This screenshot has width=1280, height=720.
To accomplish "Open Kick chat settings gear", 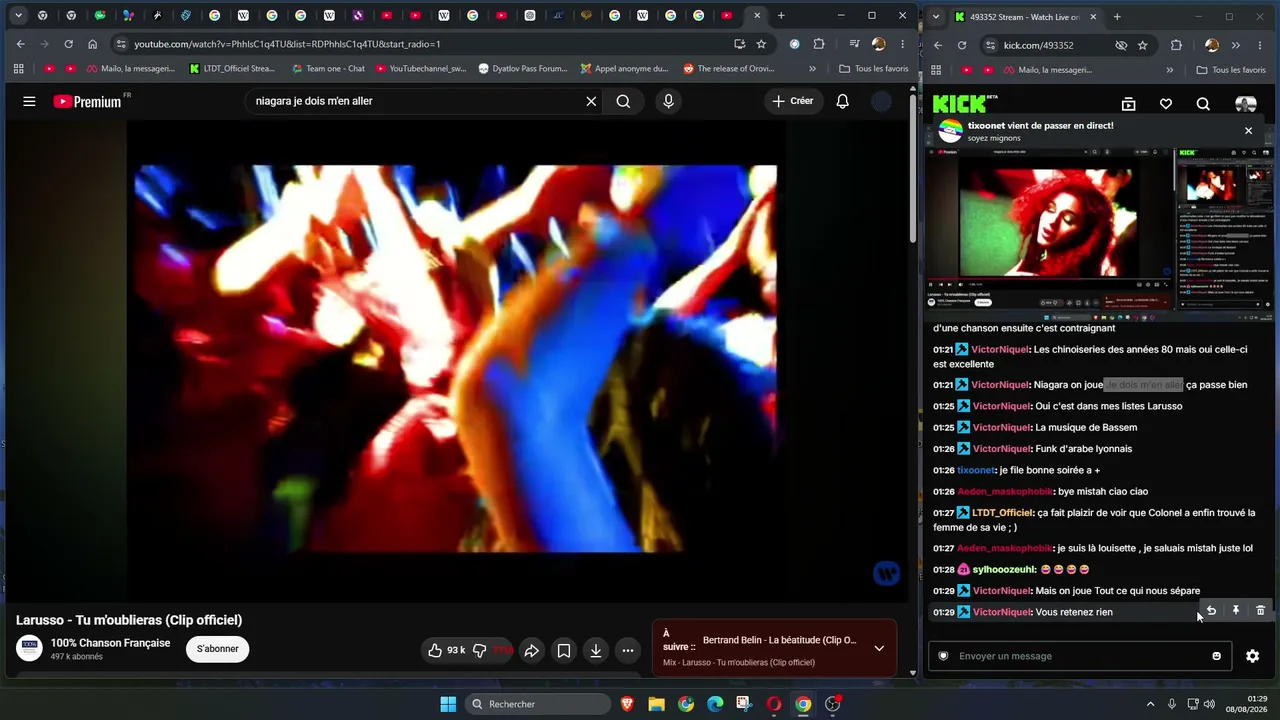I will point(1252,656).
